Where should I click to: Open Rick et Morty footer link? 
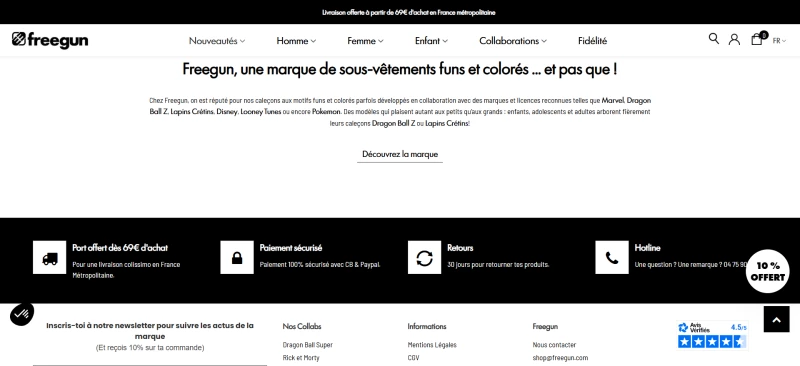pos(301,358)
